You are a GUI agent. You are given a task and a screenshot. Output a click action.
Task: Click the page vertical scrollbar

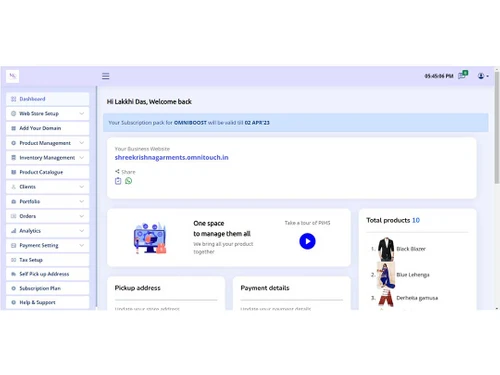pos(497,128)
